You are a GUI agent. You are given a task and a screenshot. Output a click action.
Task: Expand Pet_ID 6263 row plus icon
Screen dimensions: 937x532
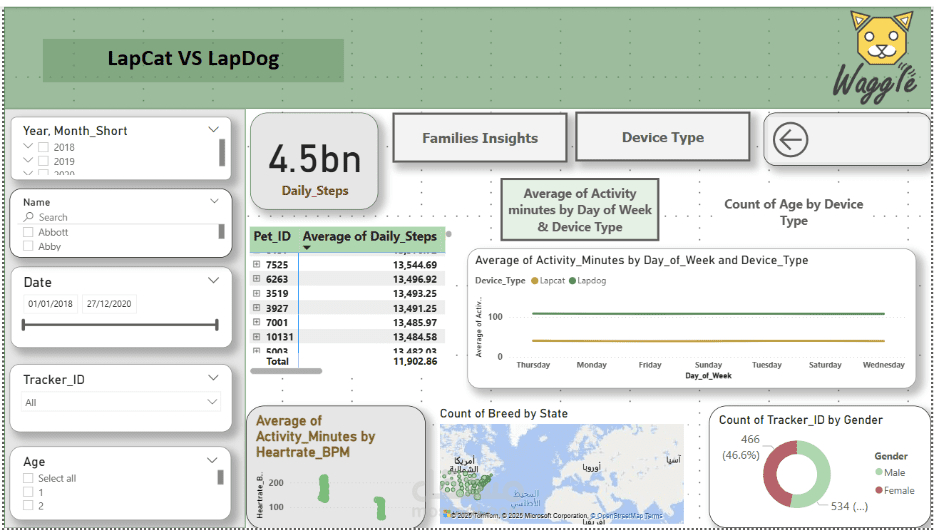tap(257, 279)
